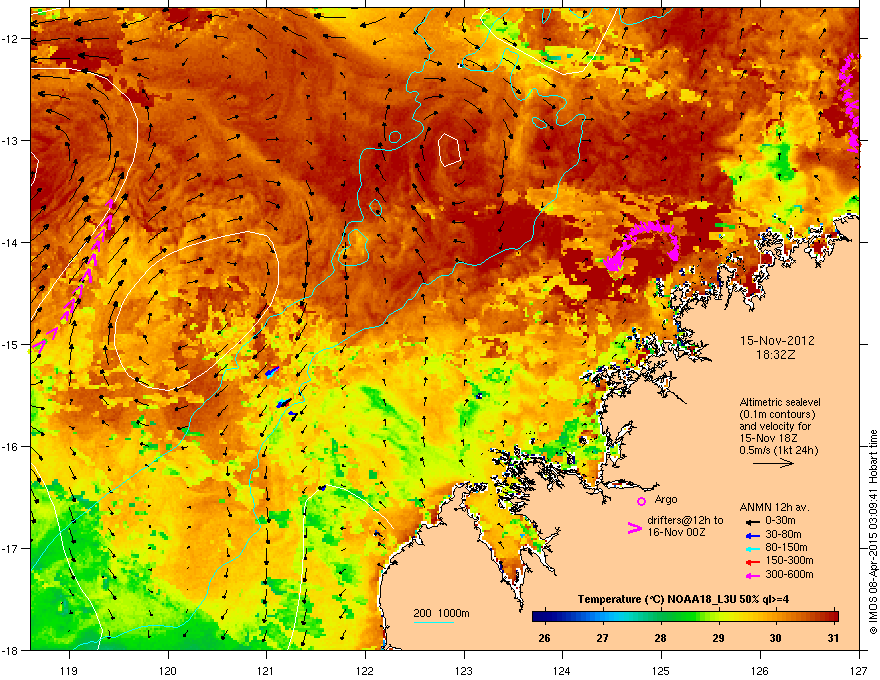Click the colorbar tick label '30'
Screen dimensions: 880x680
(776, 638)
